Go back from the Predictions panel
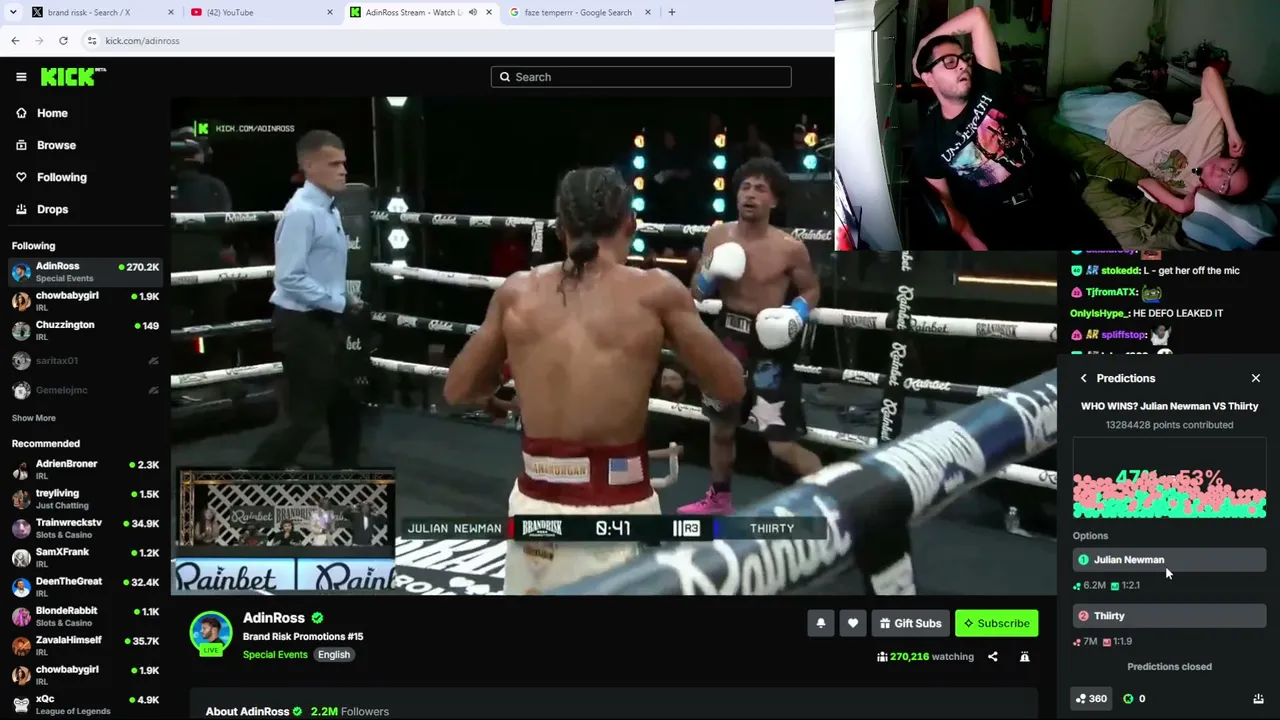Screen dimensions: 1280x720 [1083, 378]
